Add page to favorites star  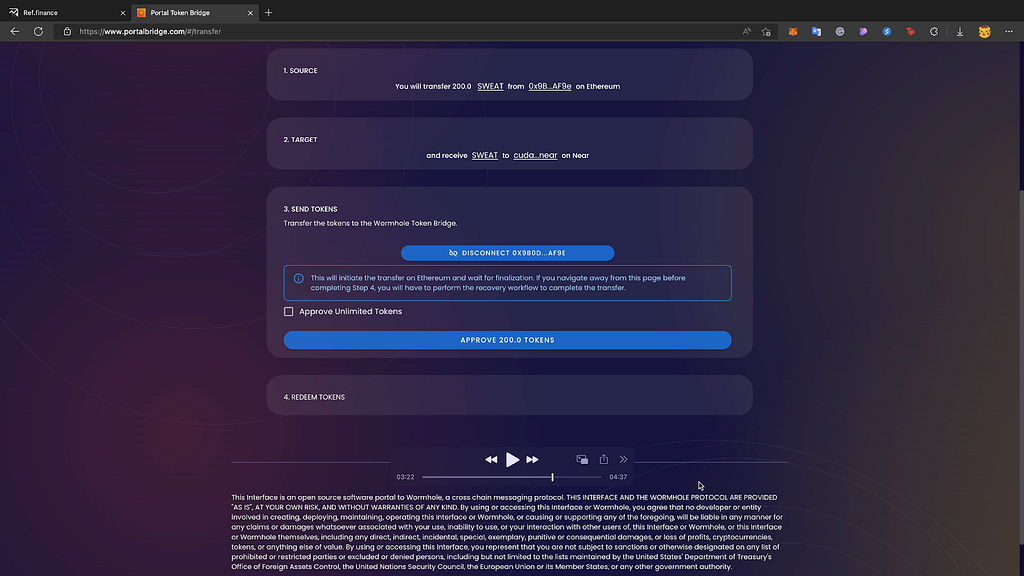[766, 31]
